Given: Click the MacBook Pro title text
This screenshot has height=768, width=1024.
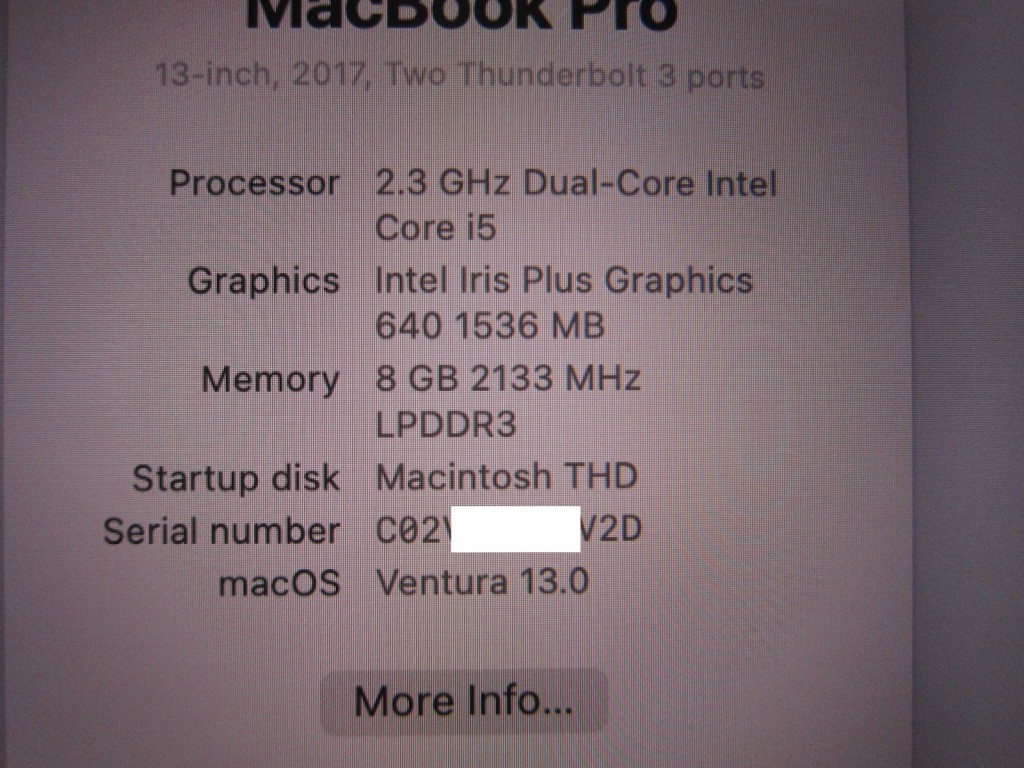Looking at the screenshot, I should tap(462, 14).
